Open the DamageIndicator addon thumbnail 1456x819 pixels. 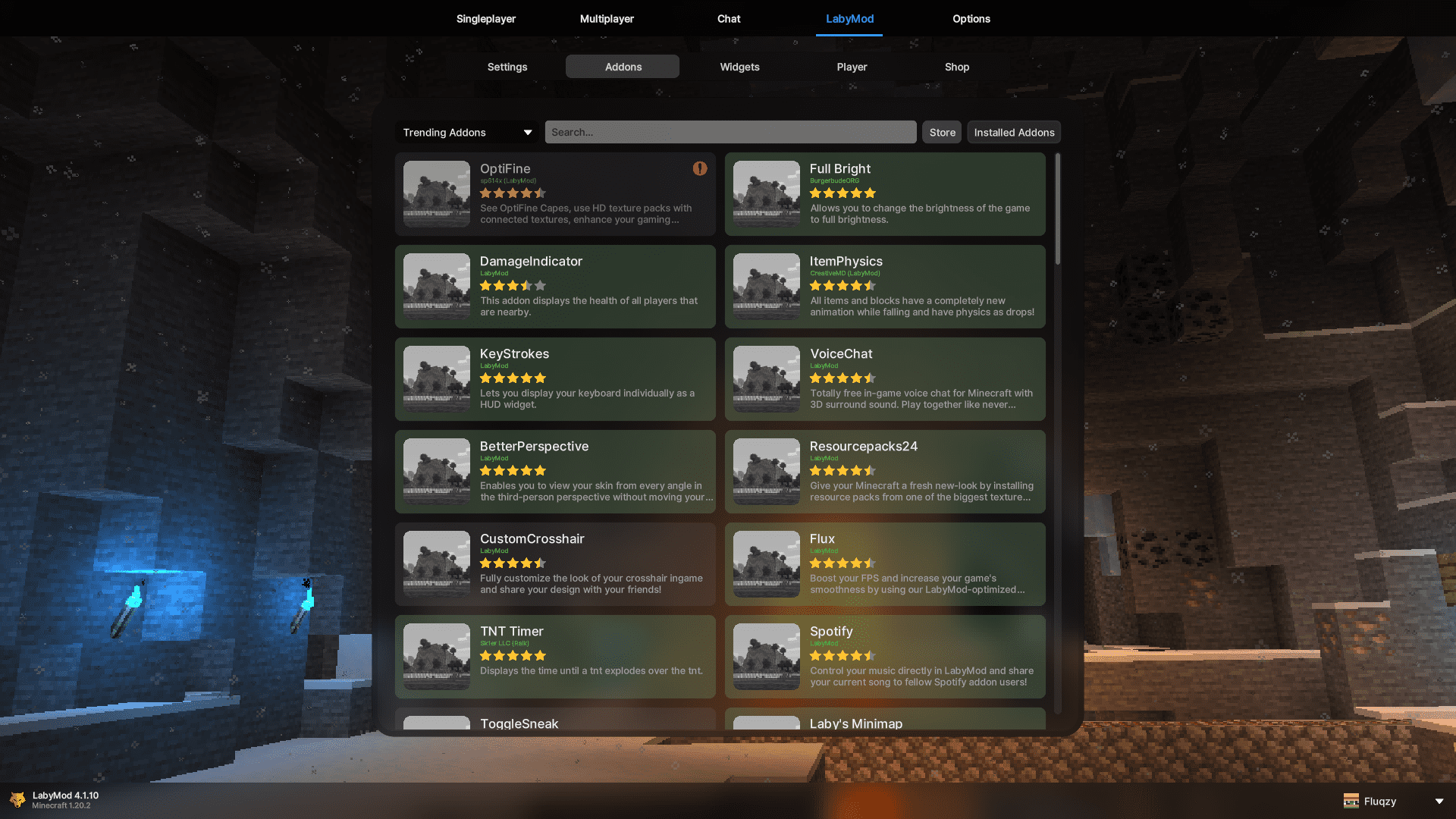tap(437, 287)
